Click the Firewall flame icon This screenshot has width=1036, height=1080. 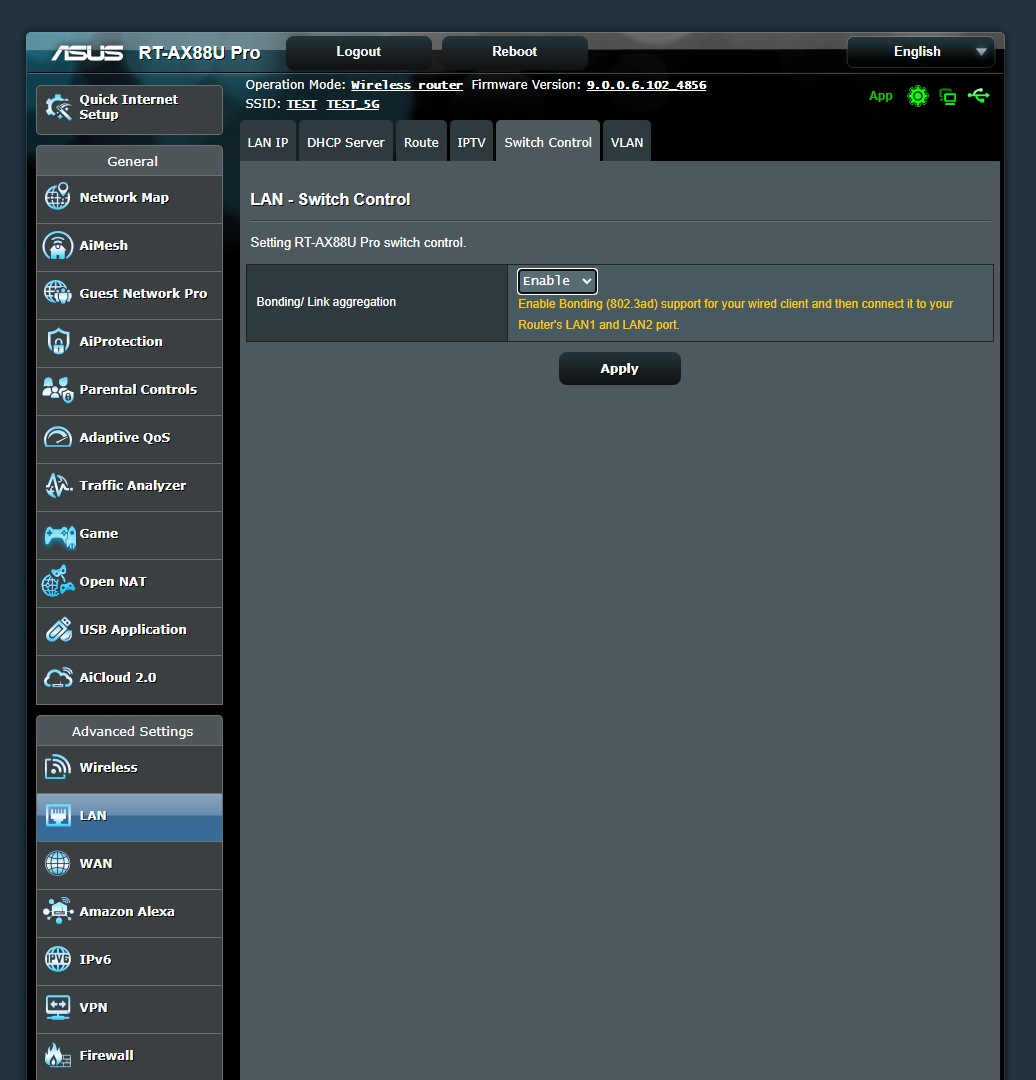[x=58, y=1055]
